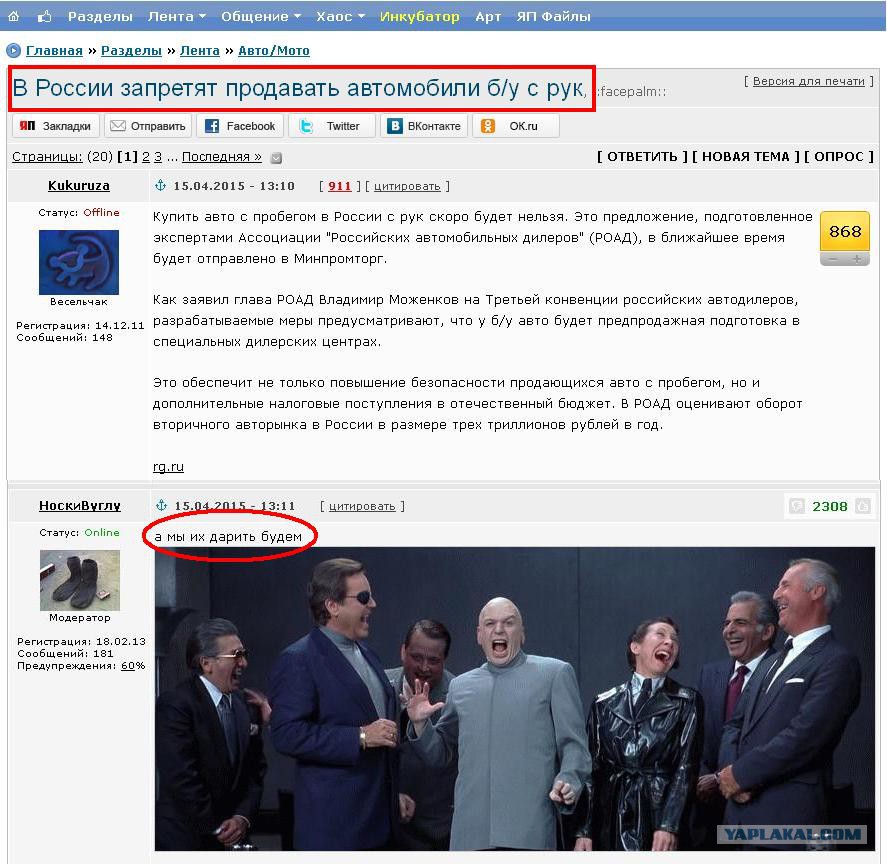Click НОВАЯ ТЕМА to start topic
The height and width of the screenshot is (864, 887).
click(746, 157)
